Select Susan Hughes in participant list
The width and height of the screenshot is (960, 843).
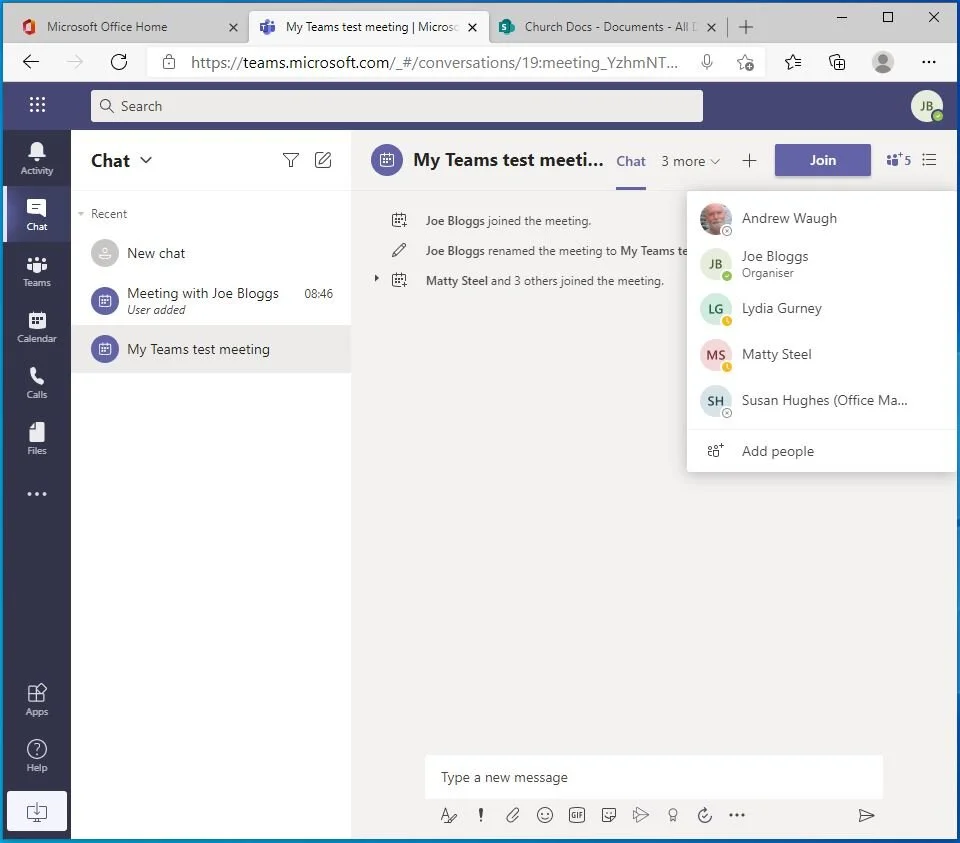tap(822, 400)
